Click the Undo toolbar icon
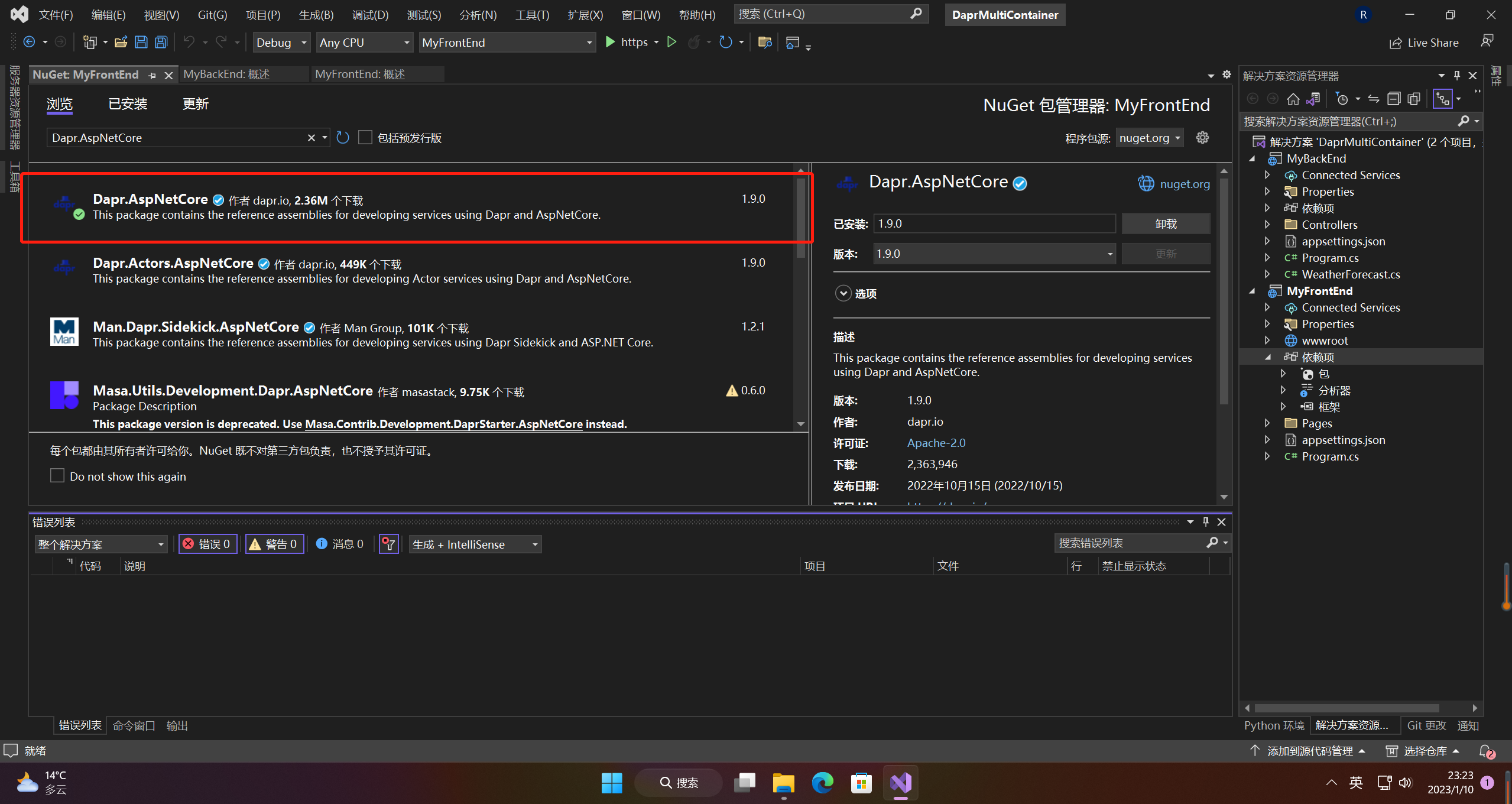This screenshot has width=1512, height=804. coord(189,42)
